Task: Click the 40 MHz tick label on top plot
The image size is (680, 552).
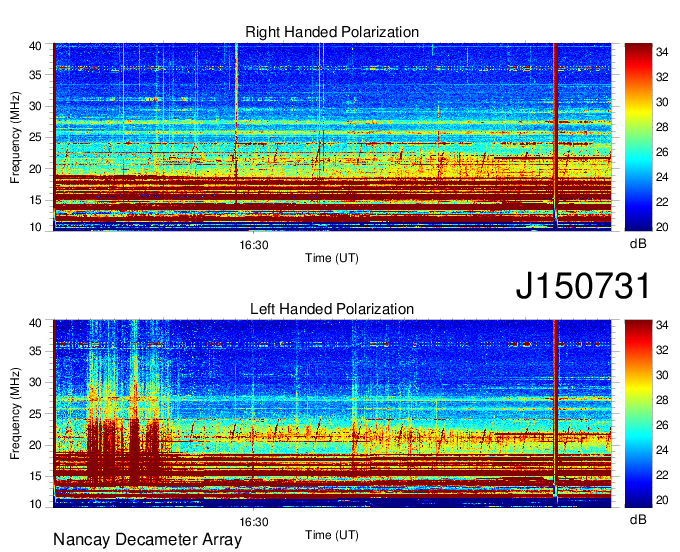Action: click(35, 46)
